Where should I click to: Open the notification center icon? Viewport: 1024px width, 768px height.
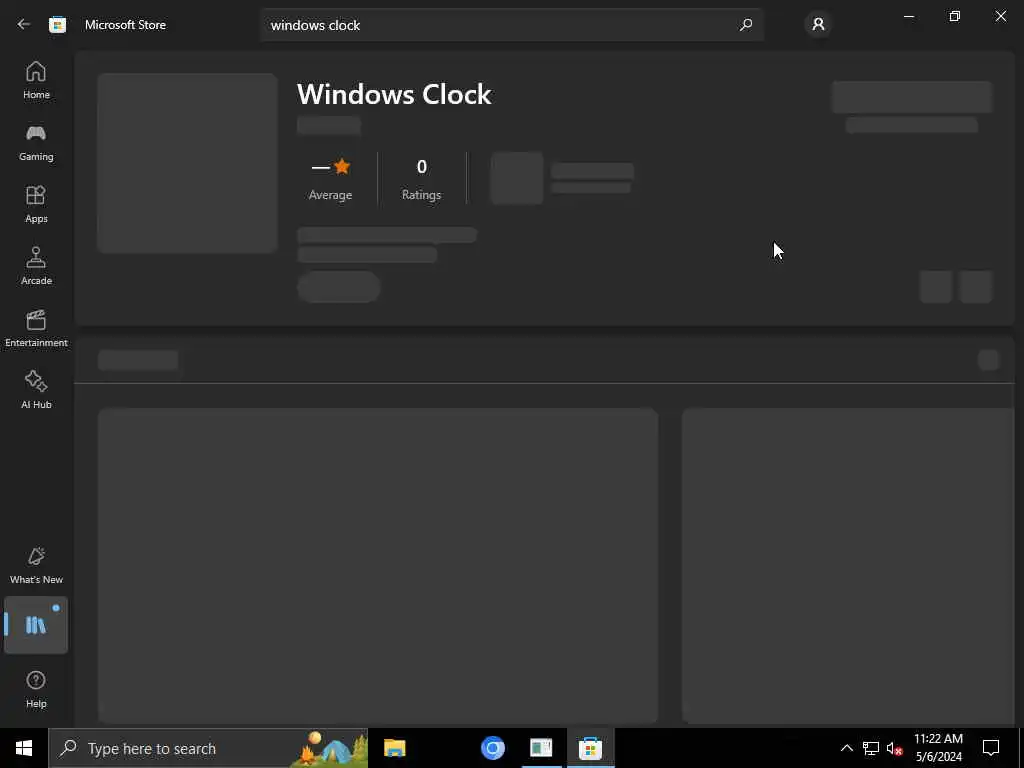991,748
